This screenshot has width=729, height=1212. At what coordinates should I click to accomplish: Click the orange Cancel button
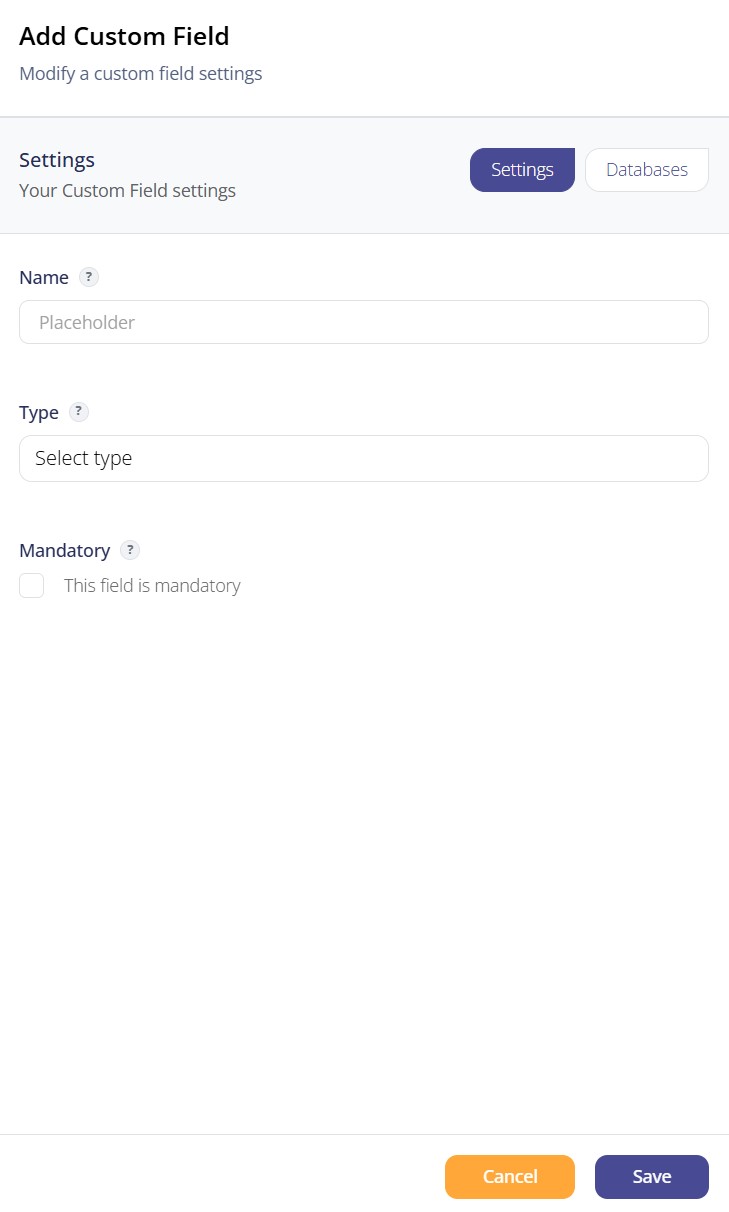click(510, 1177)
